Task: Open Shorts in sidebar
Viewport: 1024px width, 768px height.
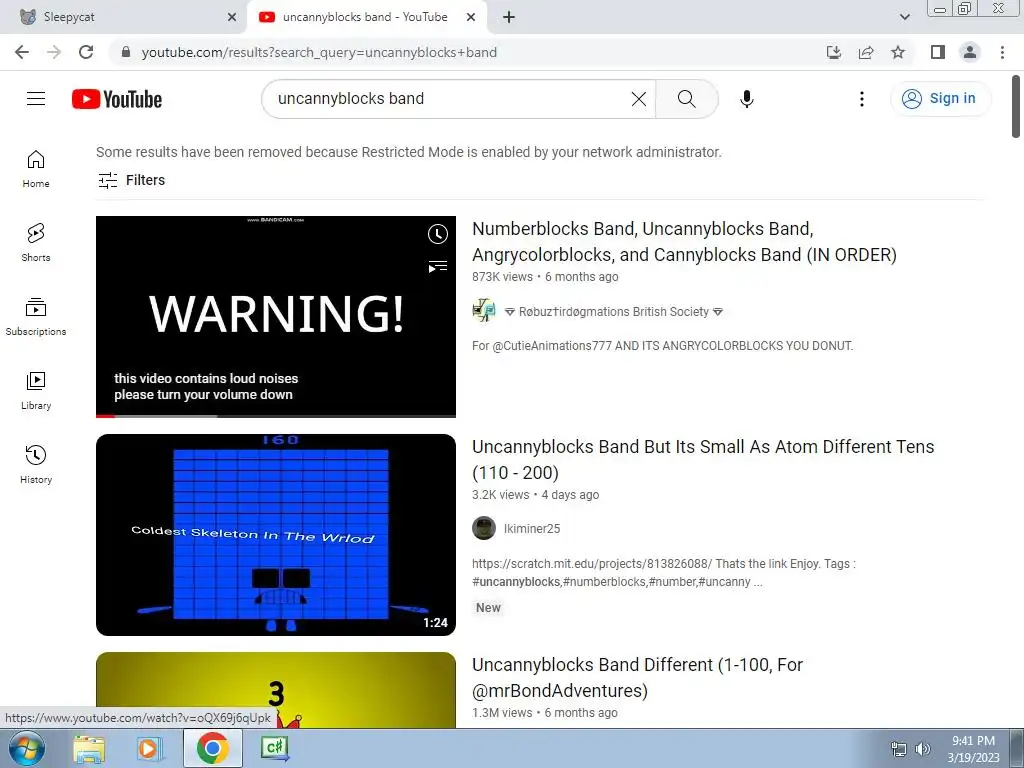Action: click(36, 243)
